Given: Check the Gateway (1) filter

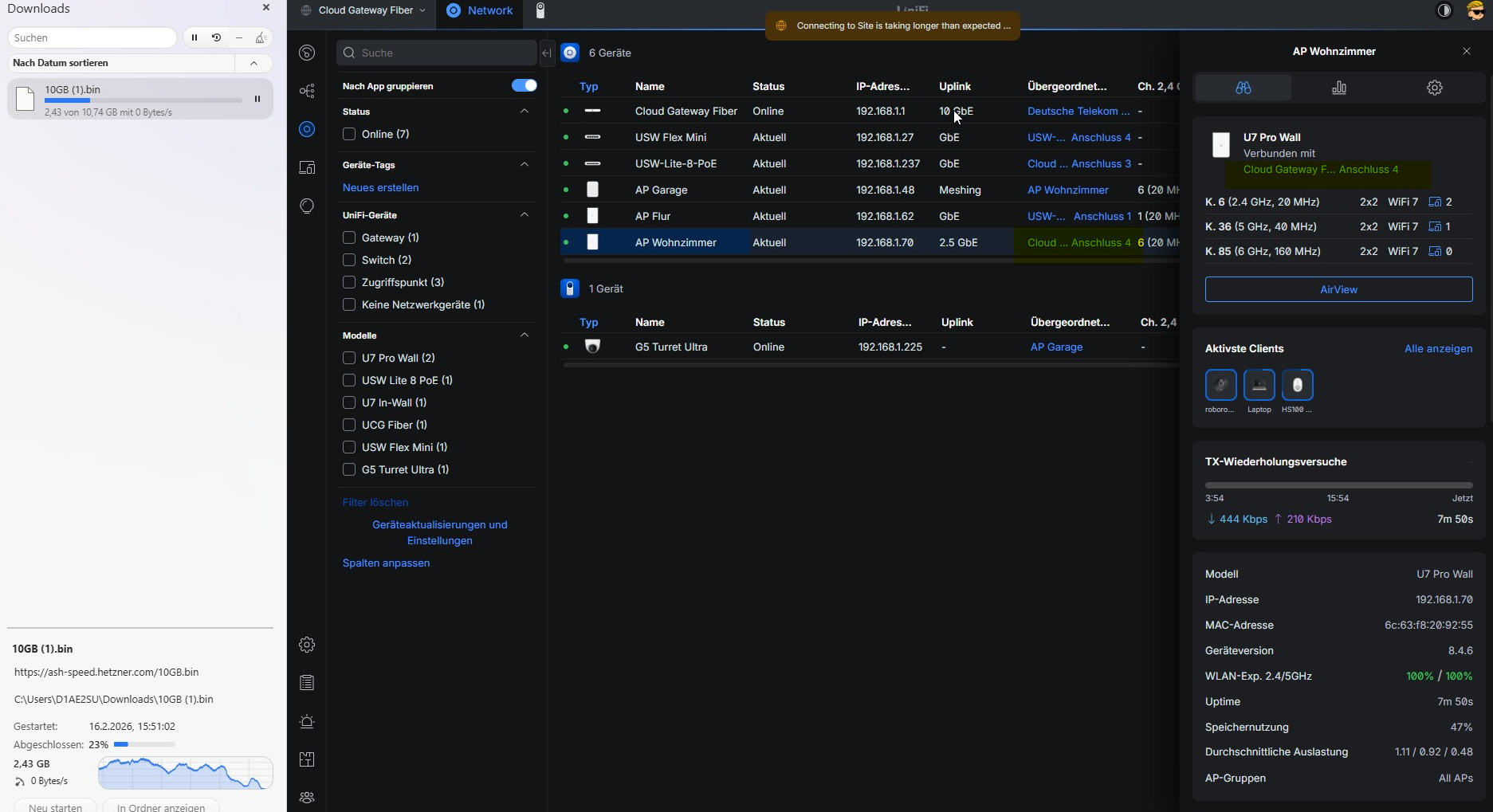Looking at the screenshot, I should coord(349,237).
